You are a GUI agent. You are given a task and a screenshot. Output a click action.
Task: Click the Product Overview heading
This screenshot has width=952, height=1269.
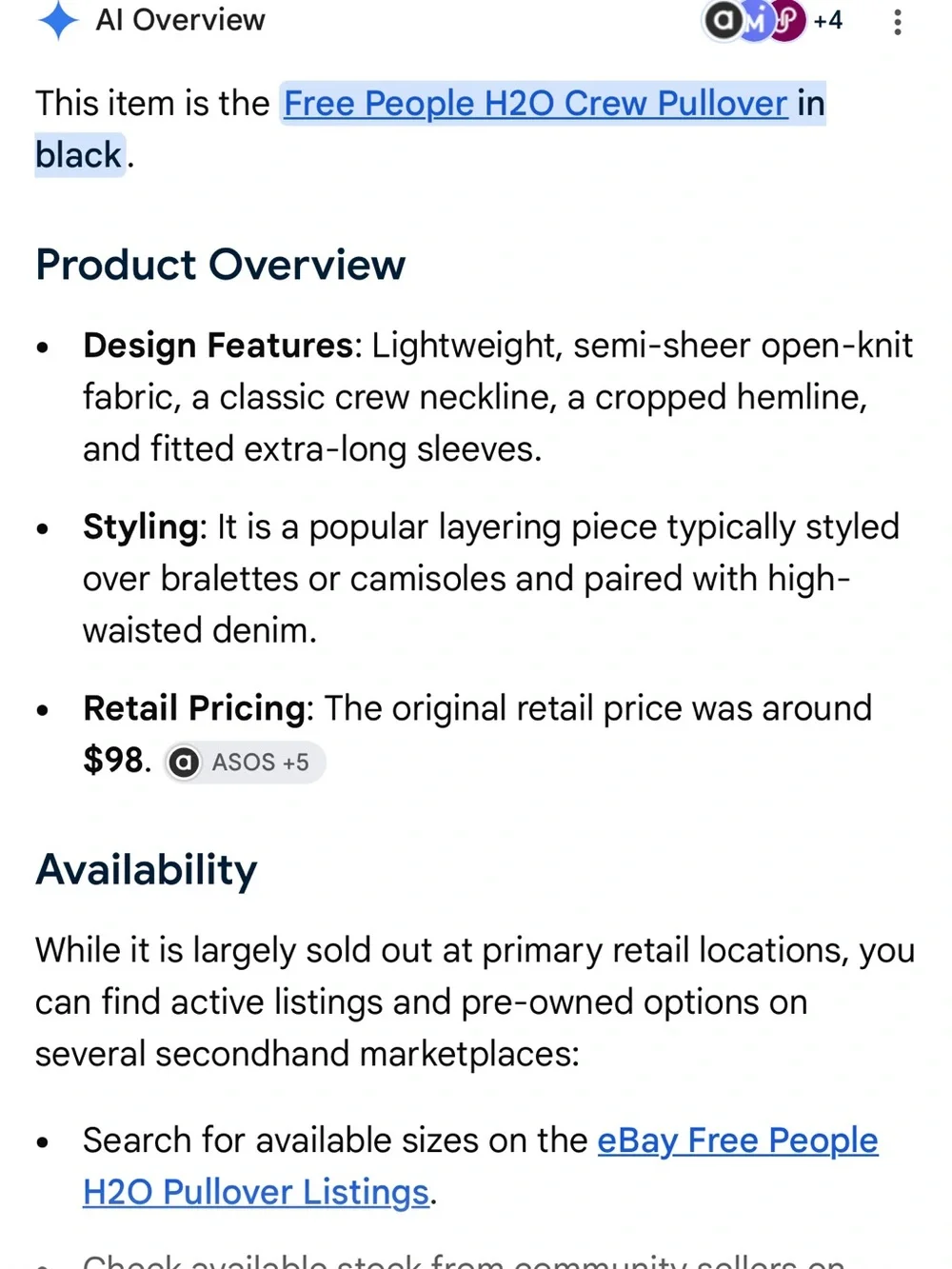(x=221, y=265)
